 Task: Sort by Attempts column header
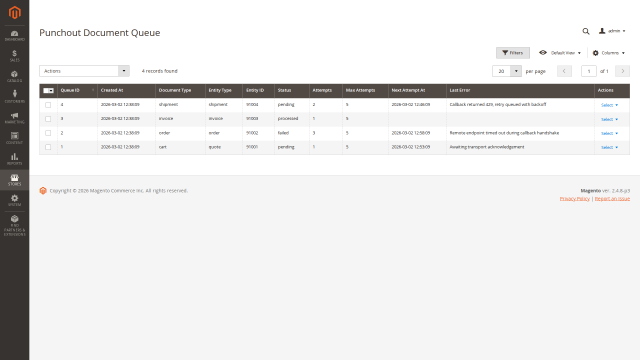(x=325, y=90)
